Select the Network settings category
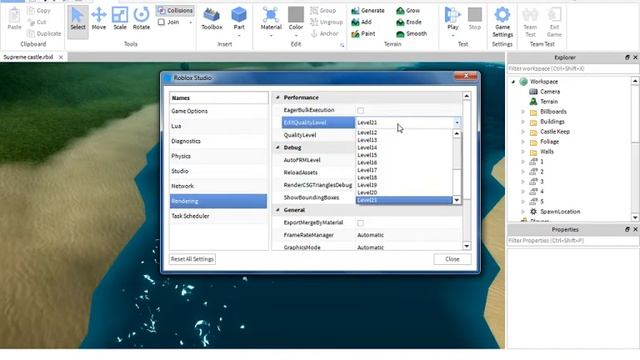This screenshot has width=640, height=360. click(218, 186)
